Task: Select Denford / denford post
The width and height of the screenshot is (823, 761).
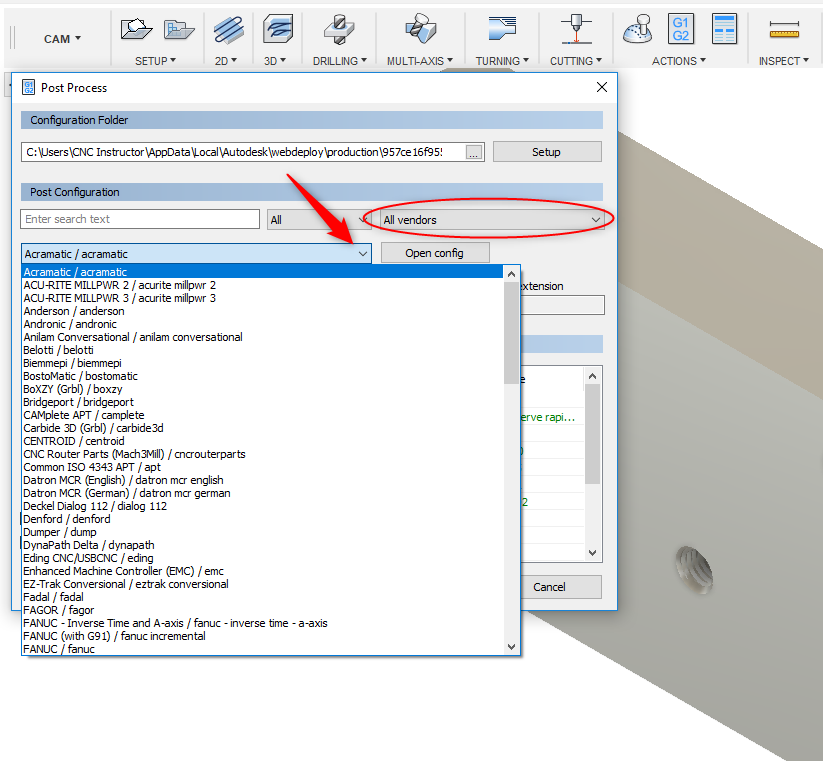Action: click(262, 519)
